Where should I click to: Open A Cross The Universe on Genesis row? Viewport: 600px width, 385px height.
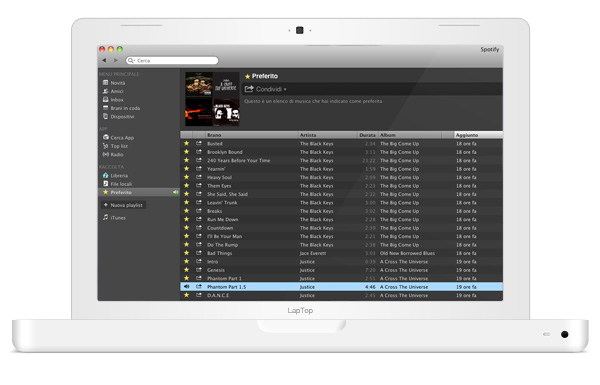click(x=404, y=270)
